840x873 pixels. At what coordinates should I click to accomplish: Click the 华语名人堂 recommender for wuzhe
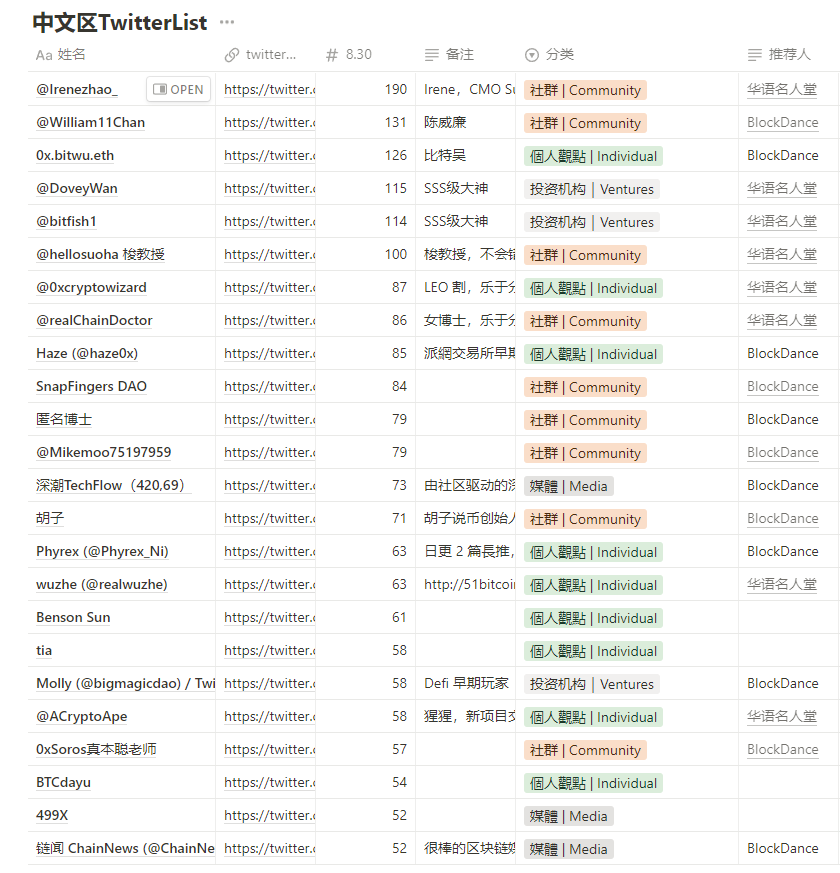(782, 585)
